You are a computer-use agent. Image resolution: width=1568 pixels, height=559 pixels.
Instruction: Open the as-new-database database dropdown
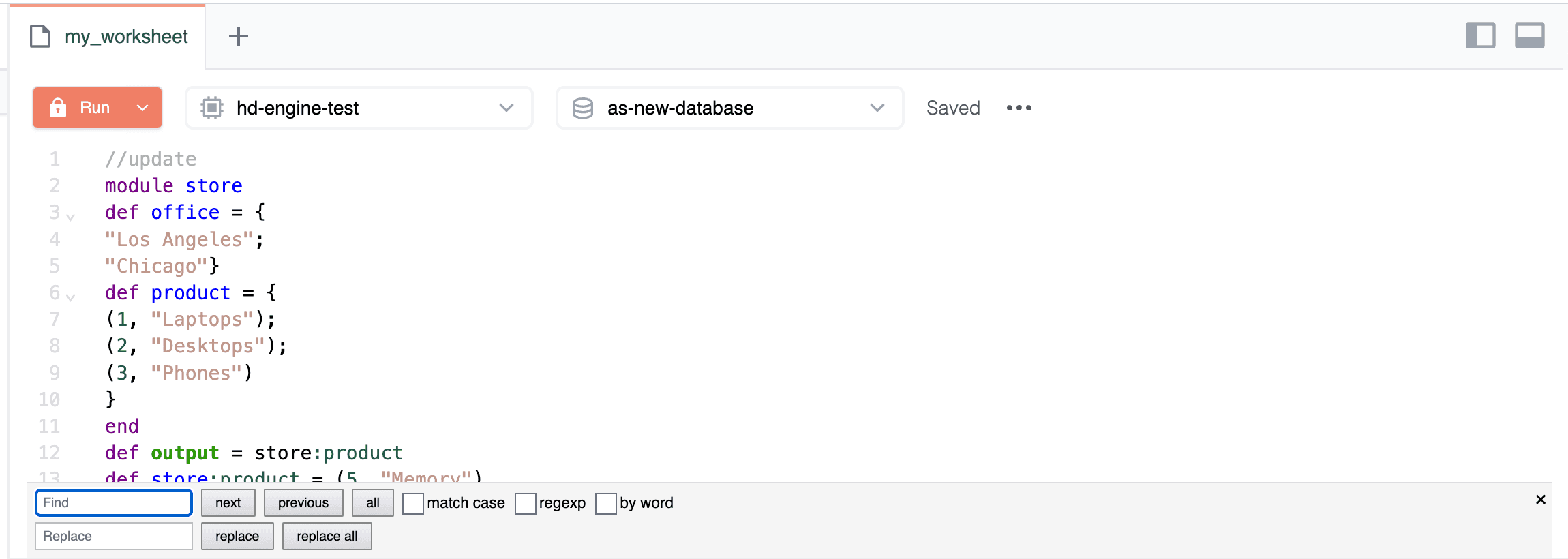click(877, 108)
